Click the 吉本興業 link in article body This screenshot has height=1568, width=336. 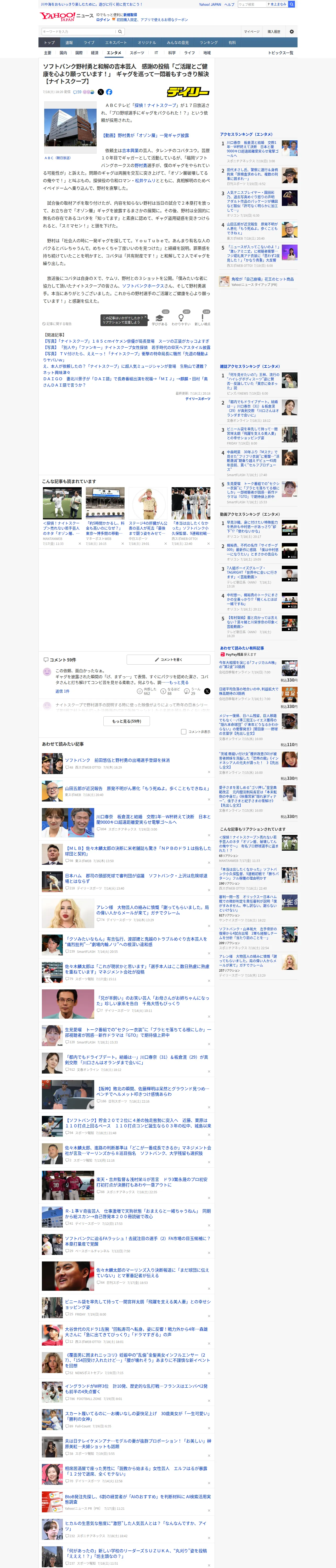point(131,150)
